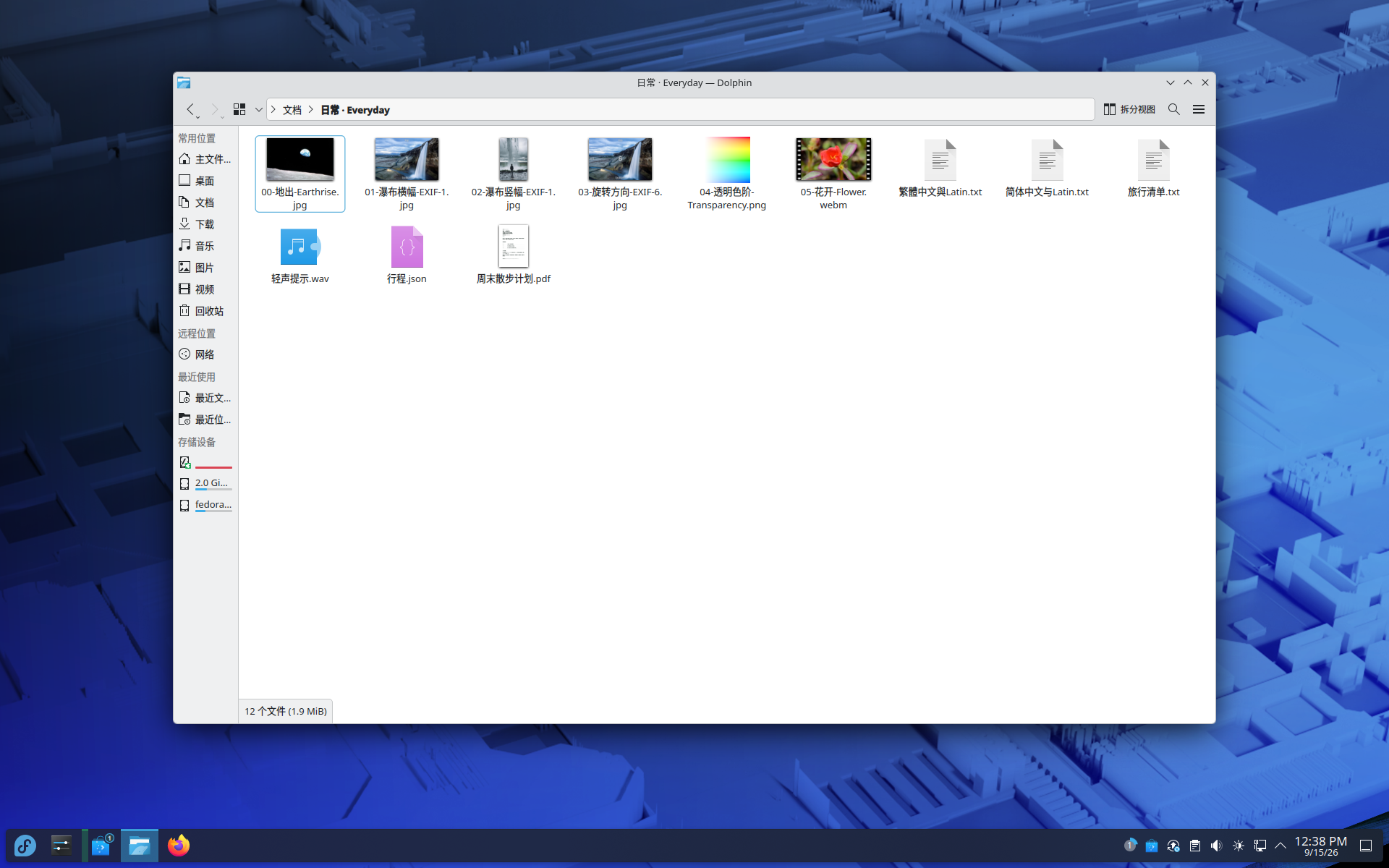Open 下载 in the places sidebar
The height and width of the screenshot is (868, 1389).
[x=205, y=224]
